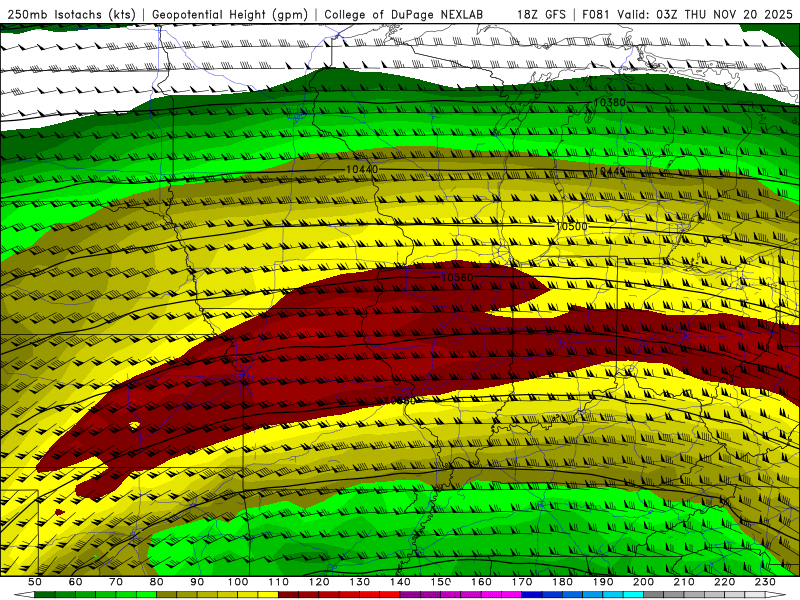Click the right 10440 contour label
Image resolution: width=800 pixels, height=600 pixels.
click(x=610, y=171)
